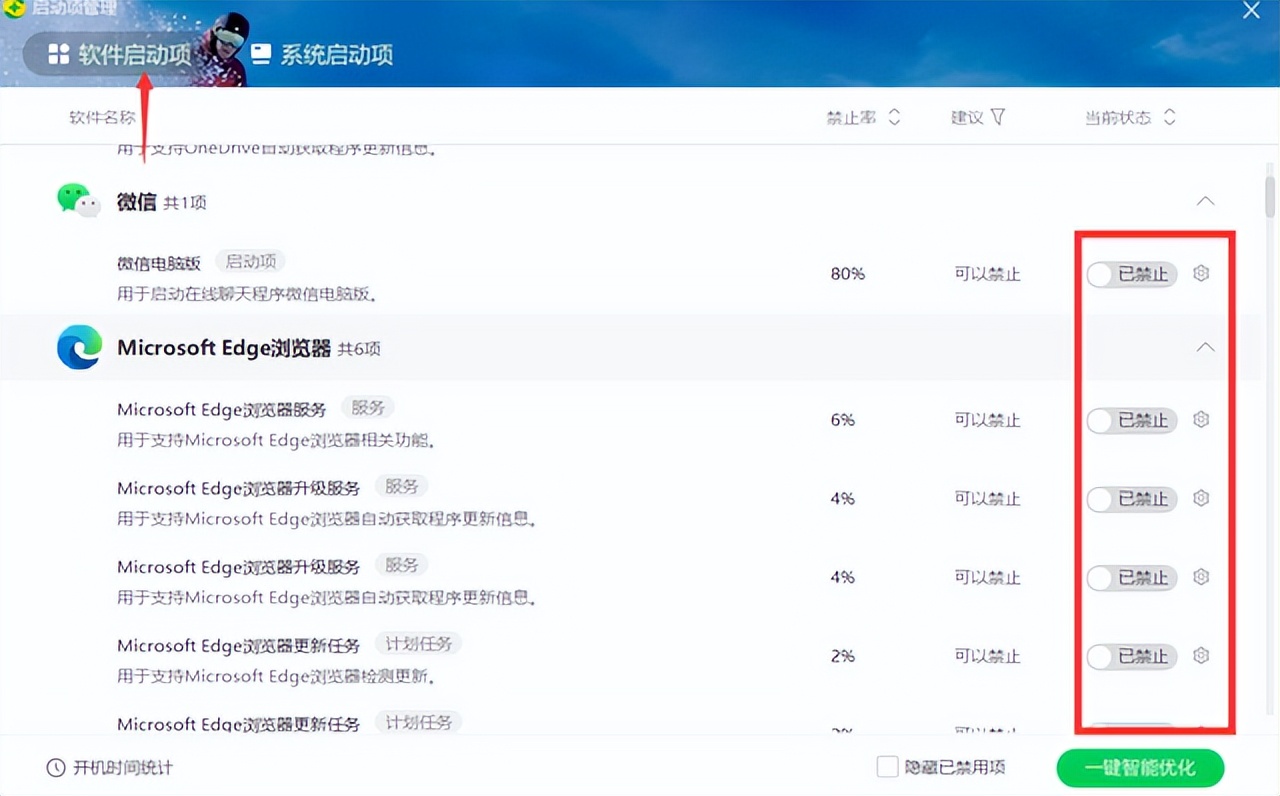
Task: Open settings gear for Edge浏览器更新任务
Action: point(1201,655)
